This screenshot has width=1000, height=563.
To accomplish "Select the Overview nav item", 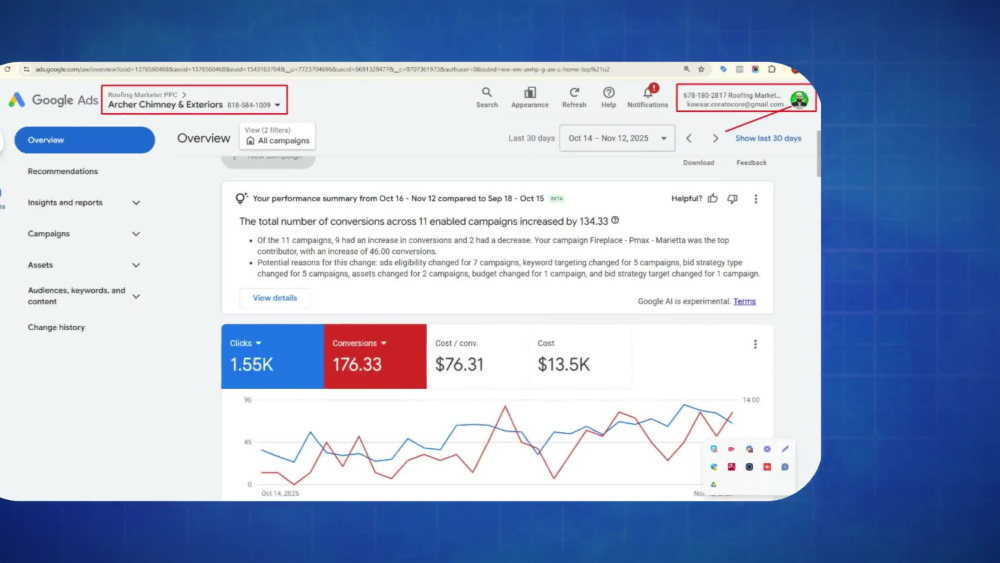I will point(84,140).
